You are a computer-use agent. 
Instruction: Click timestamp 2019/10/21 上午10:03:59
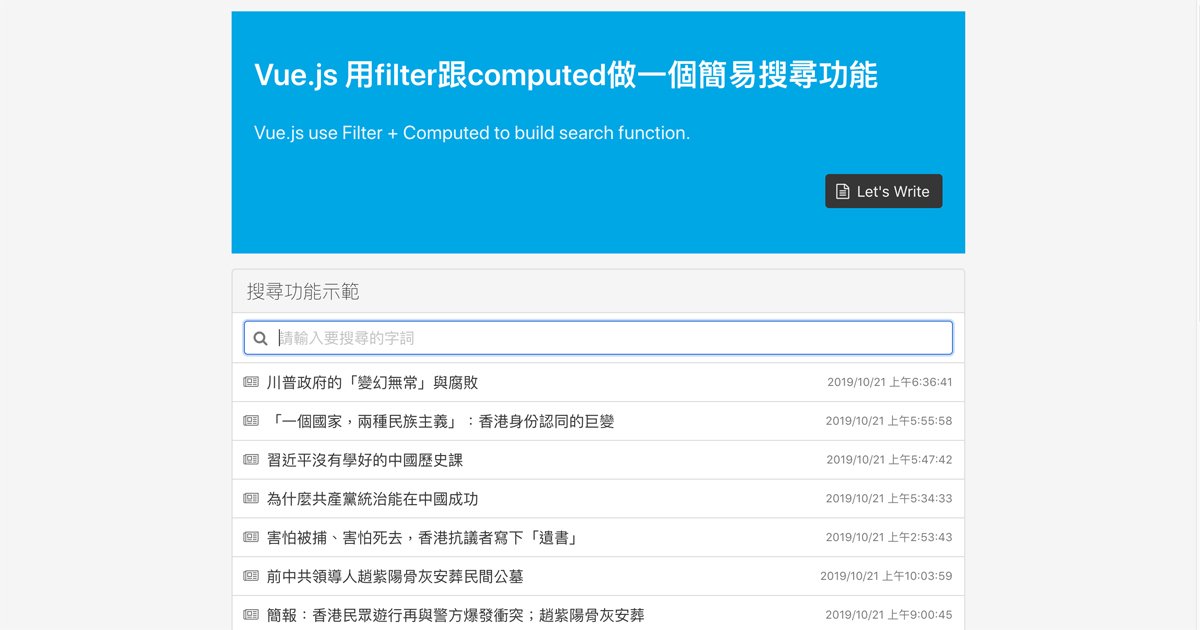[886, 576]
